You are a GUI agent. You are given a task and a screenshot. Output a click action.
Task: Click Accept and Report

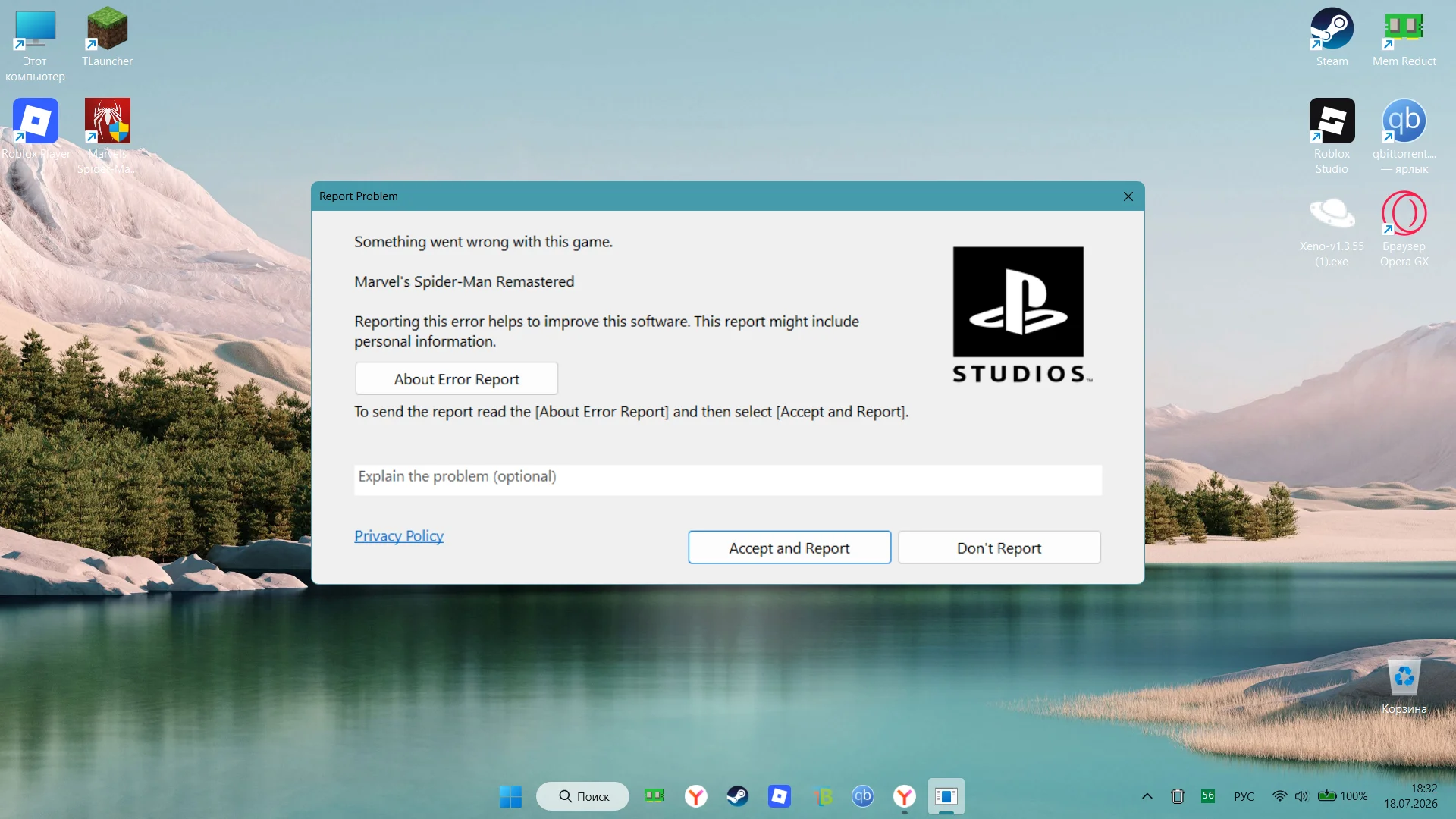(789, 548)
